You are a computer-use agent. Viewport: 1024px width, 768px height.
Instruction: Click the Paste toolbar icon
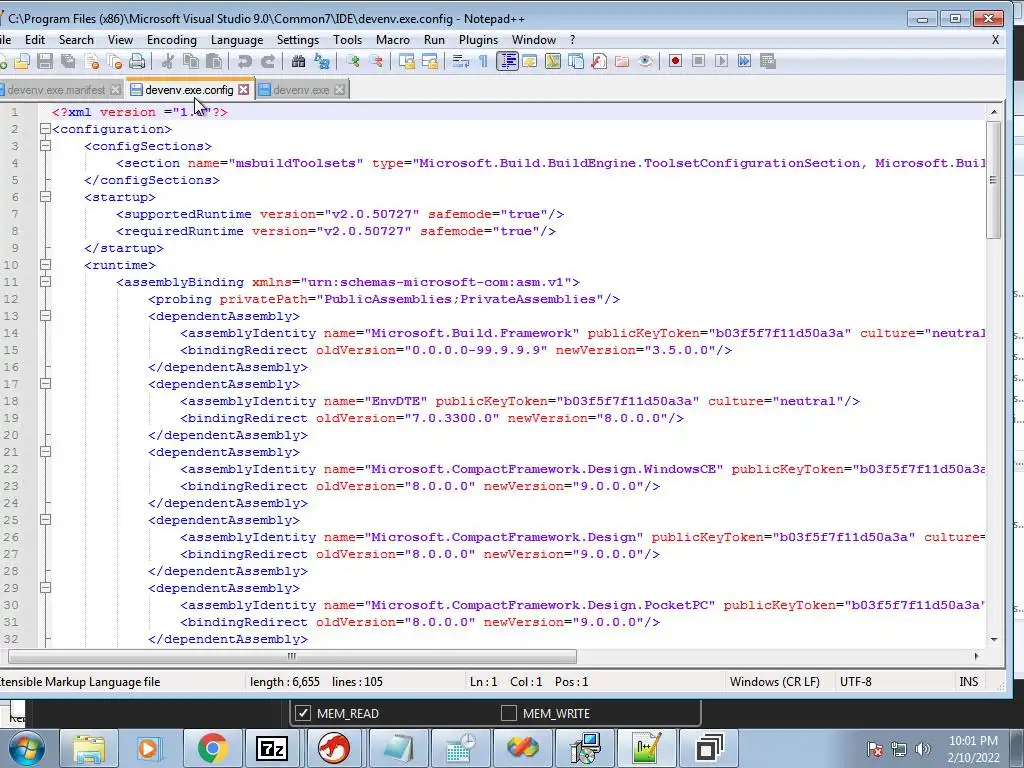pos(213,61)
